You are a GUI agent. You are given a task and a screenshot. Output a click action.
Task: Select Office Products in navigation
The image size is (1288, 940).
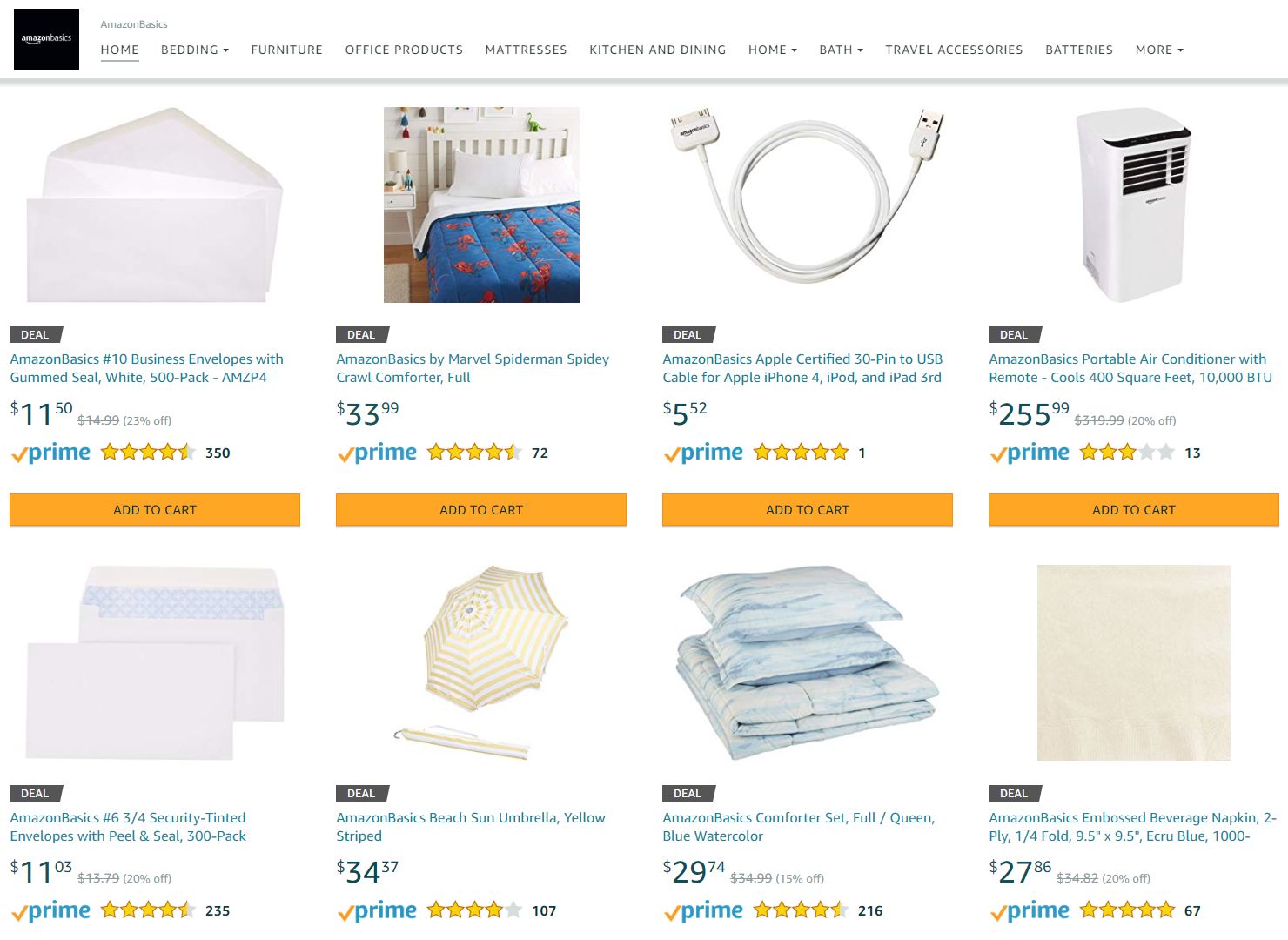pyautogui.click(x=404, y=50)
